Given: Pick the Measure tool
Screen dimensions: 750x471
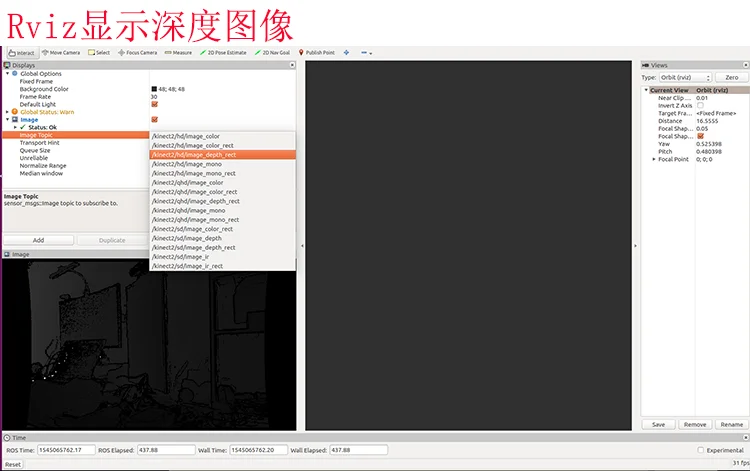Looking at the screenshot, I should [x=178, y=53].
